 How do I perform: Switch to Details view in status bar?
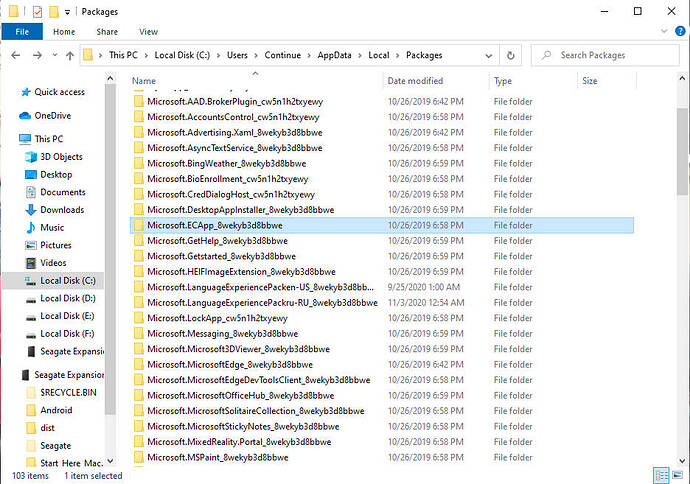[x=661, y=475]
